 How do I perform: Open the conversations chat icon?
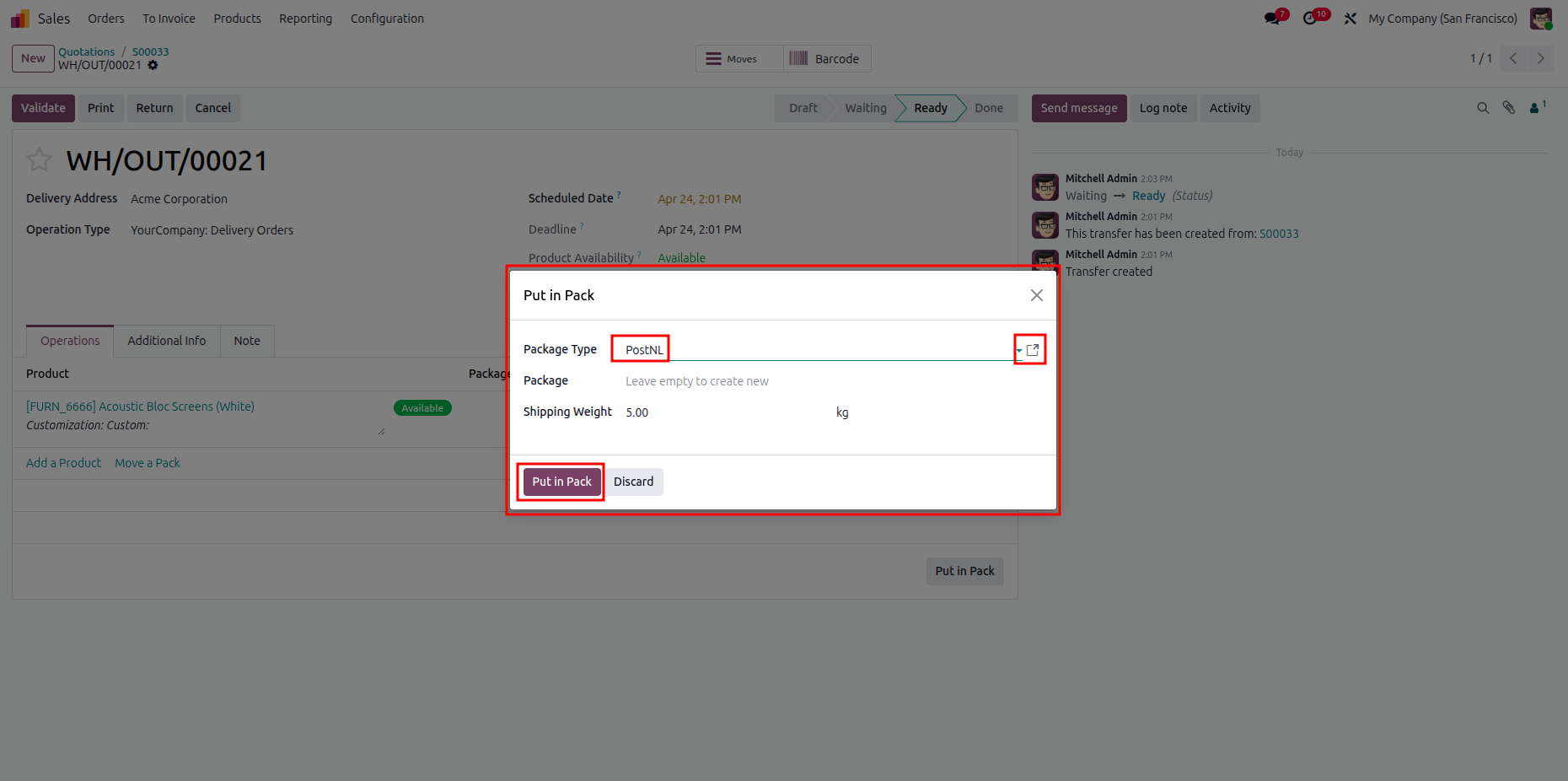click(1272, 19)
